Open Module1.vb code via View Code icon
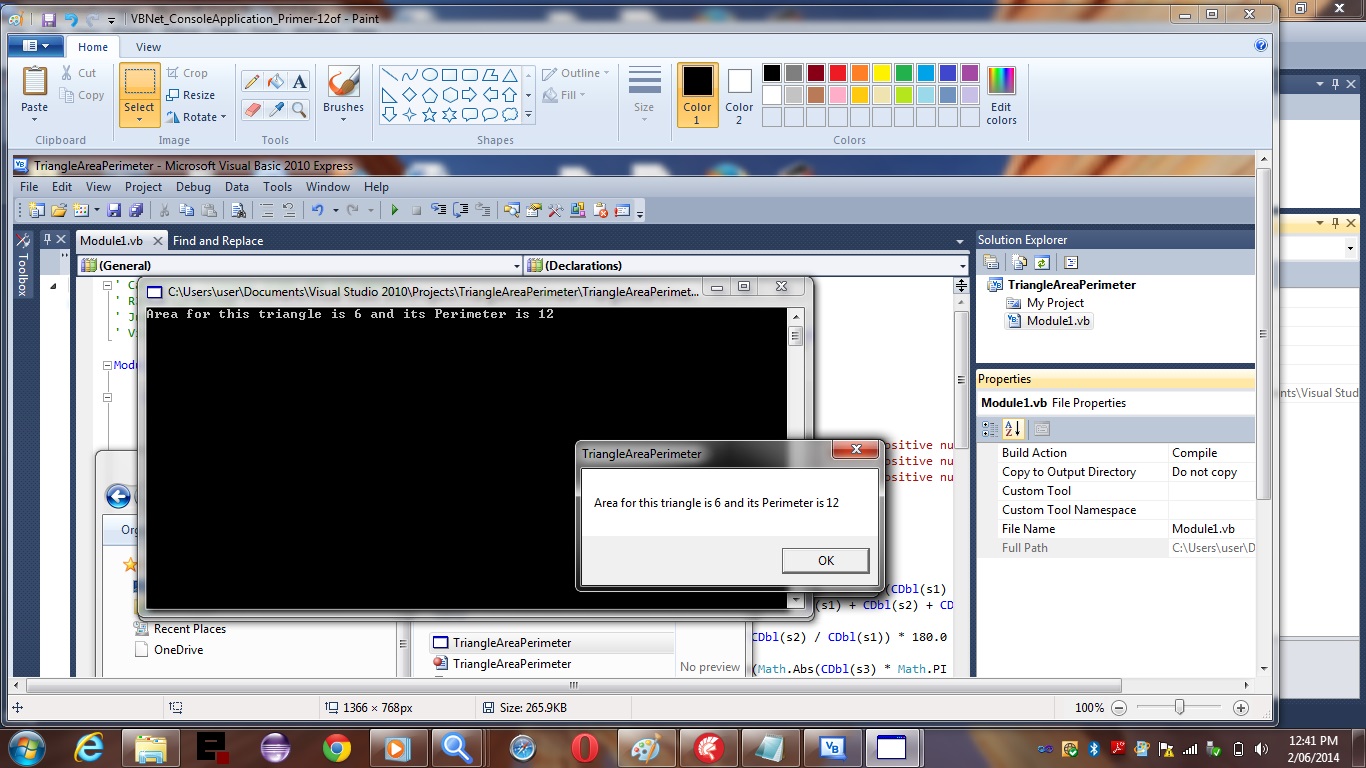The width and height of the screenshot is (1366, 768). click(1071, 262)
